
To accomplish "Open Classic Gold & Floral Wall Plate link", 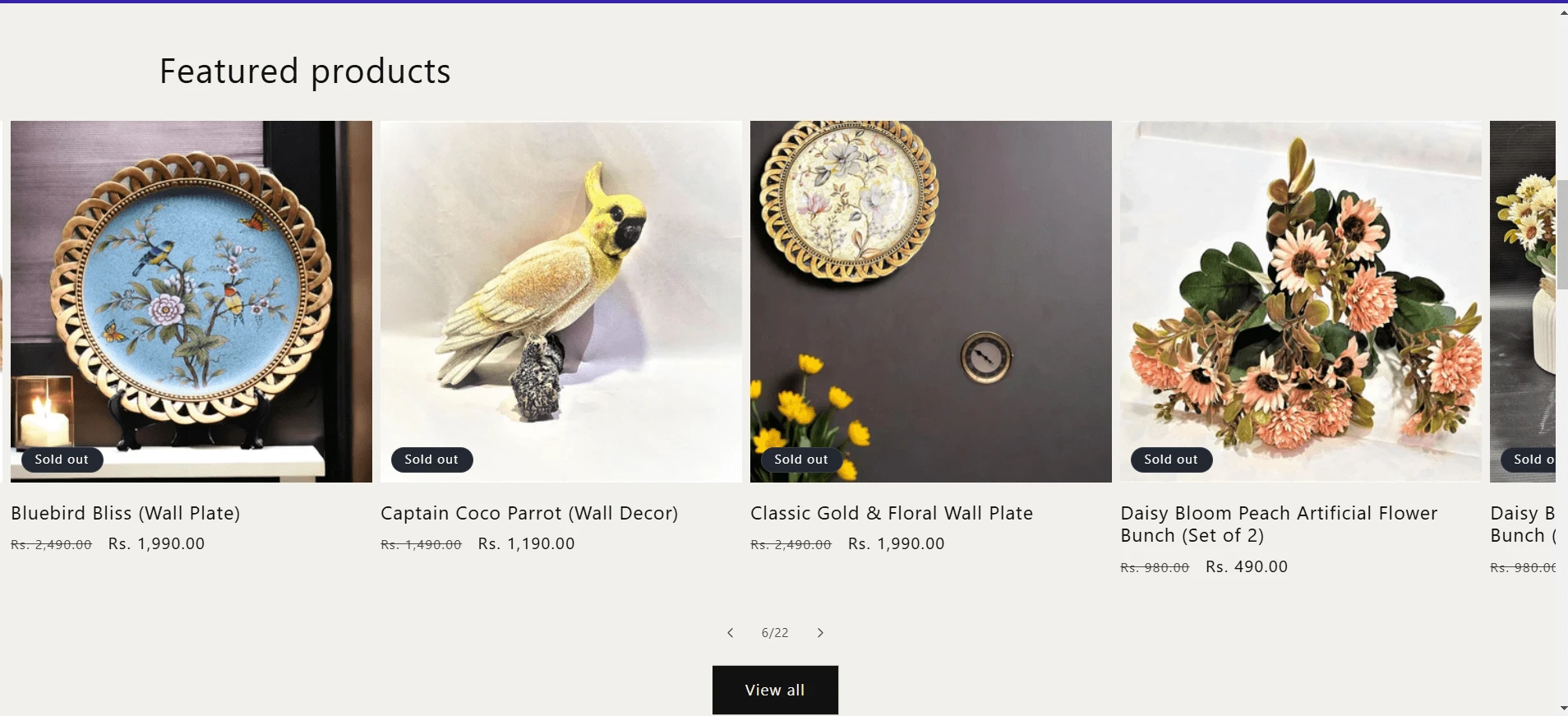I will 892,513.
